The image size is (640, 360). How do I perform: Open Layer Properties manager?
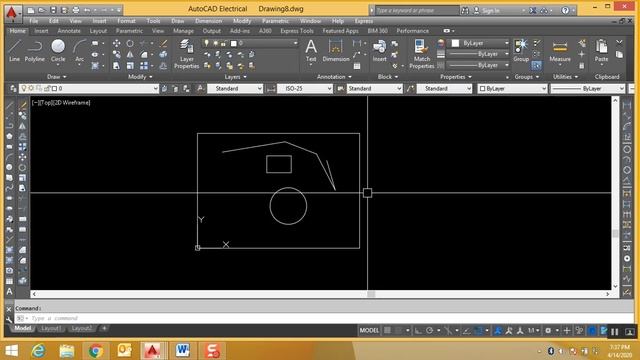tap(187, 54)
